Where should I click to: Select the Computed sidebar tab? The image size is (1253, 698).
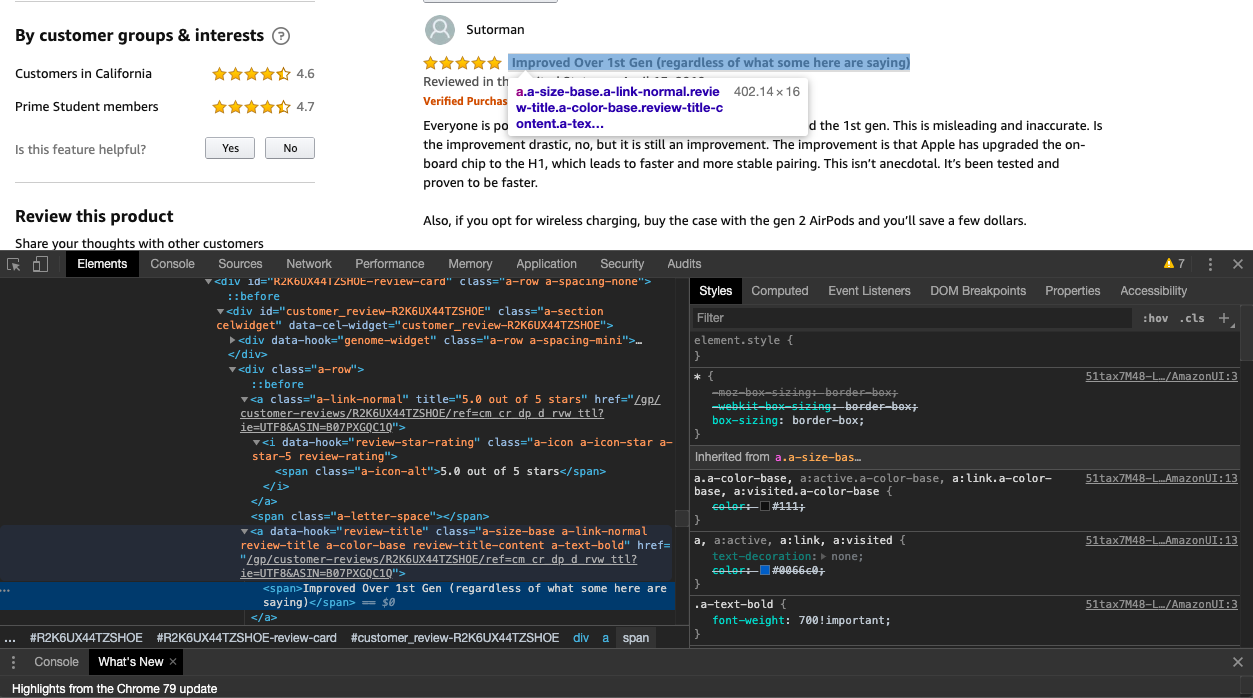coord(780,291)
